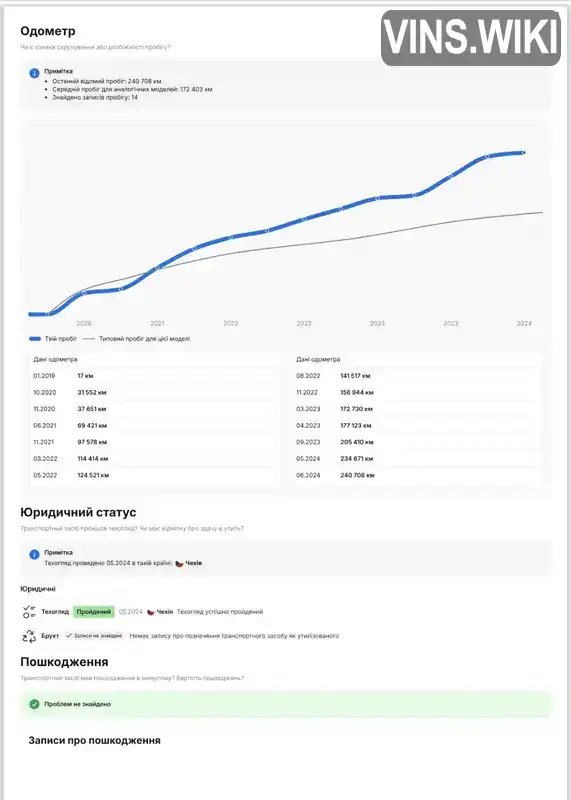Click the Брухт recycle icon
The image size is (571, 800).
click(x=29, y=636)
